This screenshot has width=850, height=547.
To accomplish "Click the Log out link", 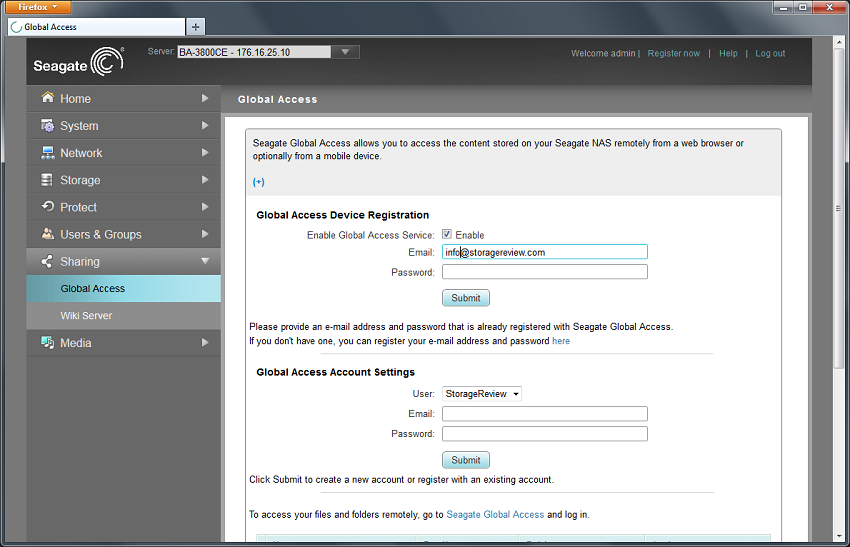I will (x=770, y=53).
